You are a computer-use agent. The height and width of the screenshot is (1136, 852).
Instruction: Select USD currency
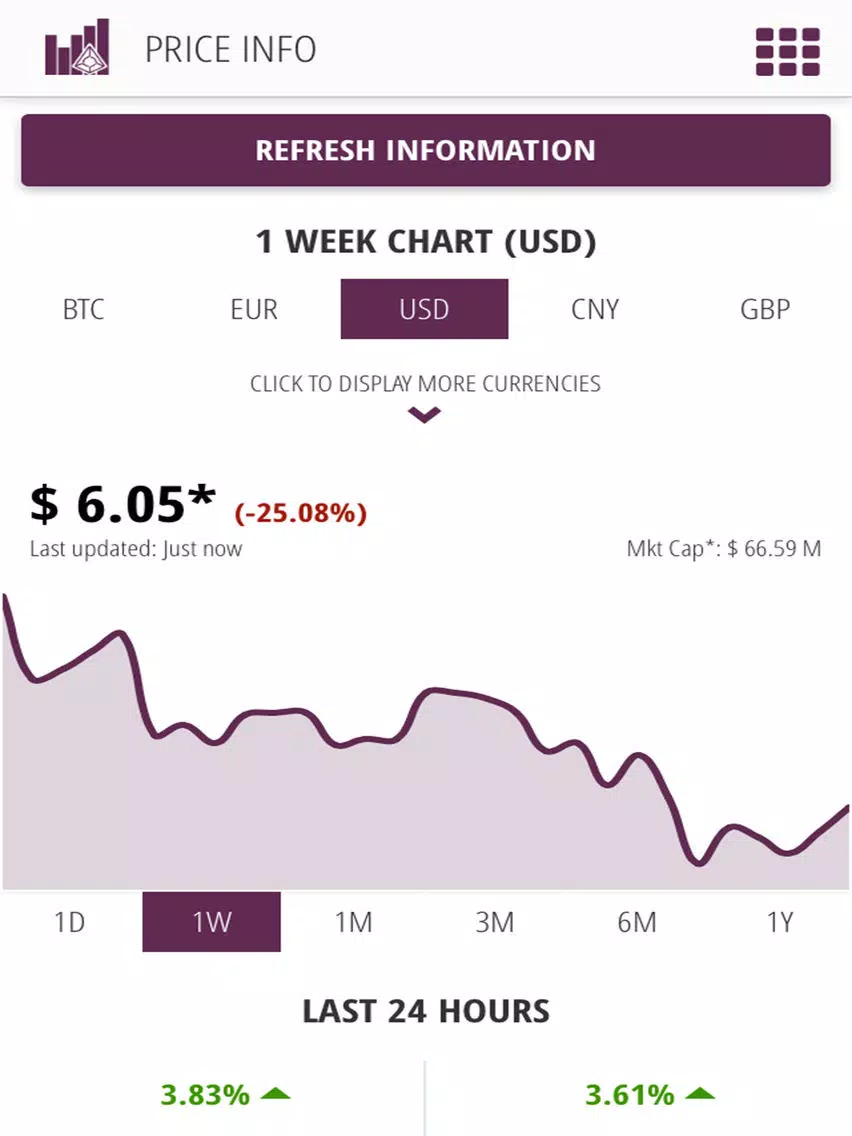click(x=425, y=309)
